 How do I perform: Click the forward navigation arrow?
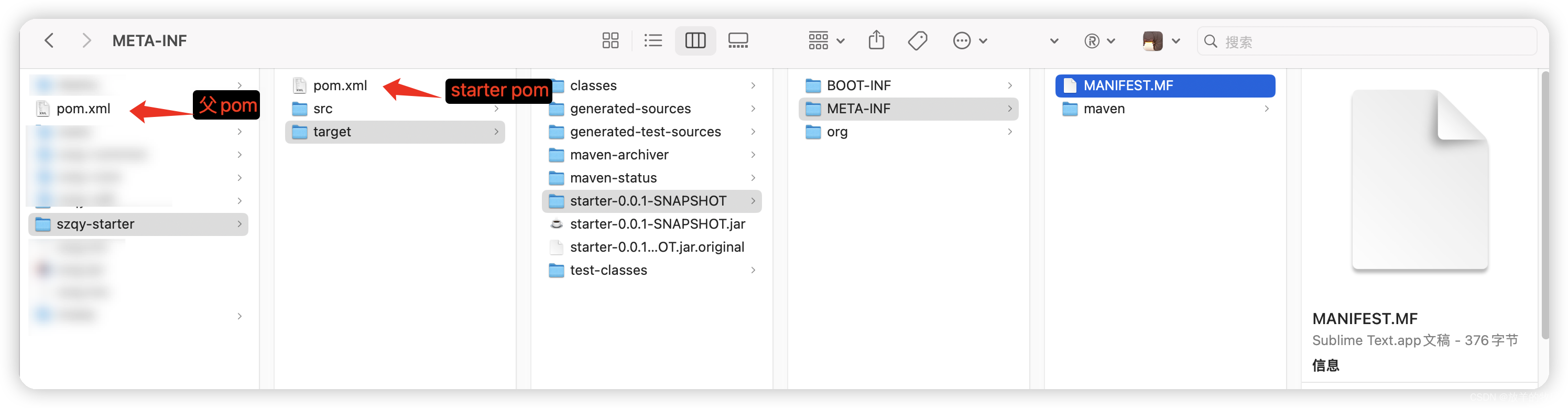(x=86, y=41)
